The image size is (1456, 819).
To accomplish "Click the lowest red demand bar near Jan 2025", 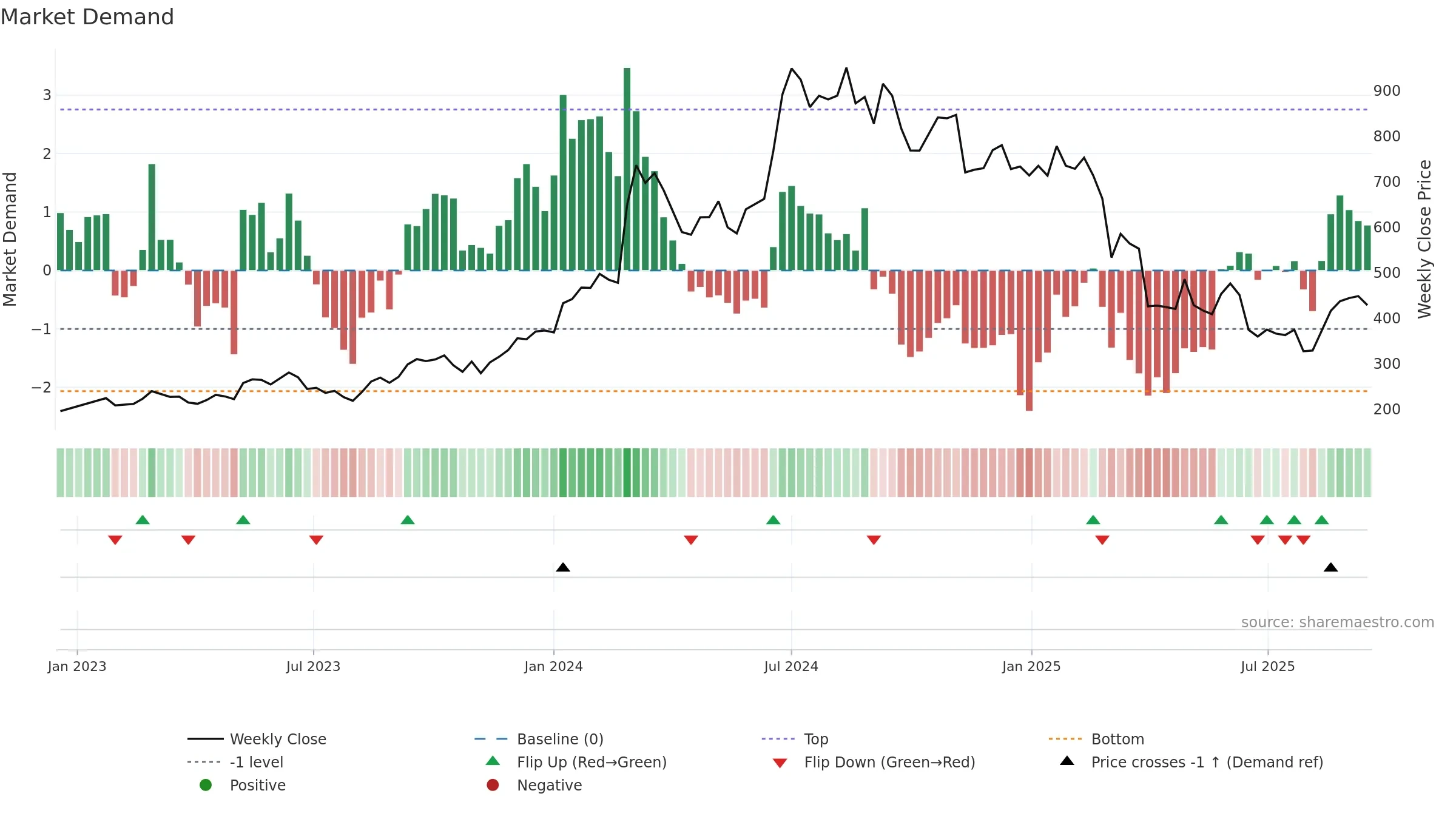I will [x=1030, y=340].
